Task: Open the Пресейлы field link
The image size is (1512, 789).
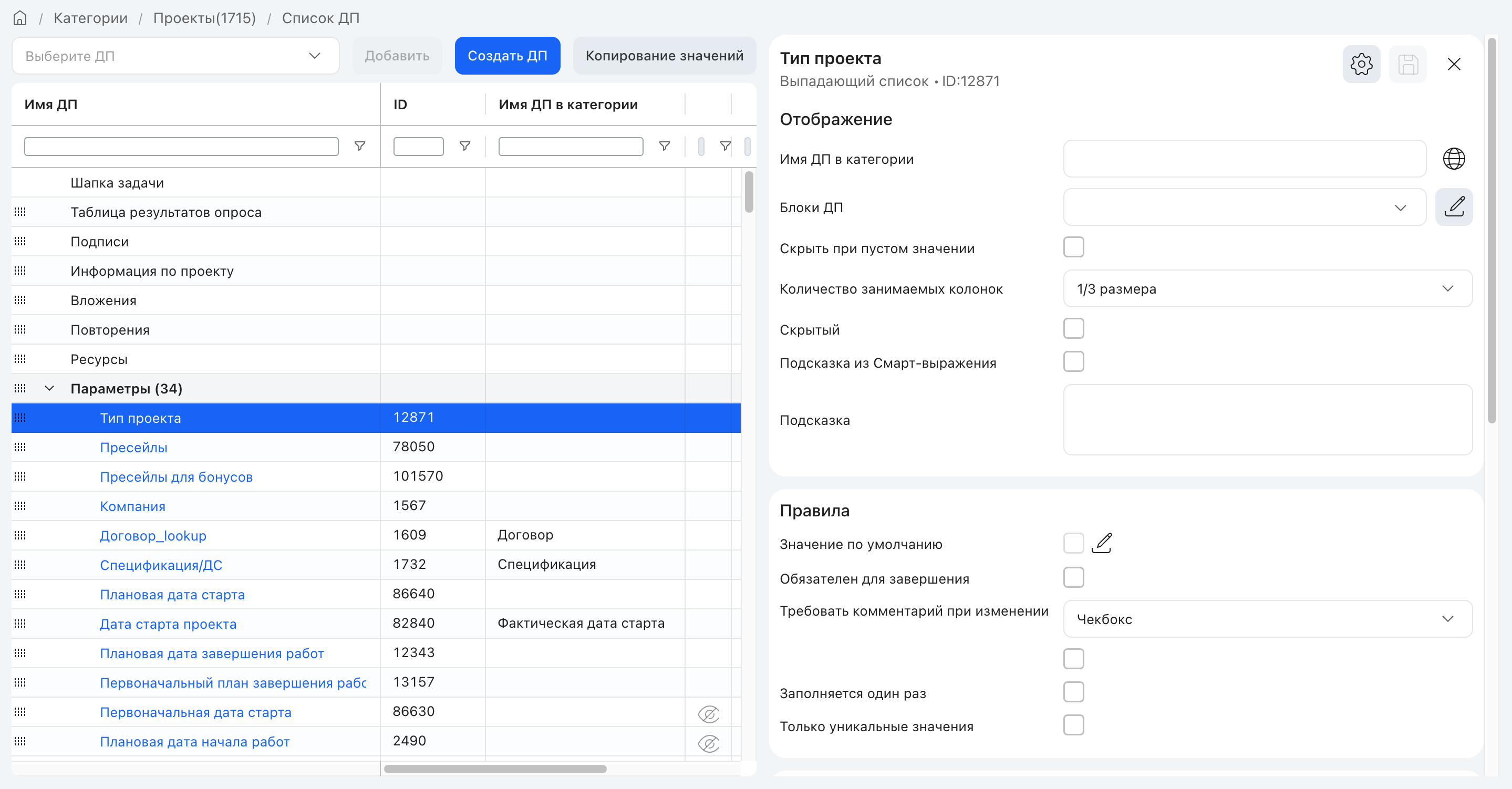Action: (x=133, y=448)
